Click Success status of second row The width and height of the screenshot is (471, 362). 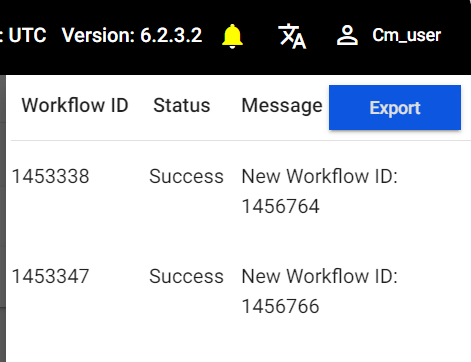pyautogui.click(x=186, y=276)
